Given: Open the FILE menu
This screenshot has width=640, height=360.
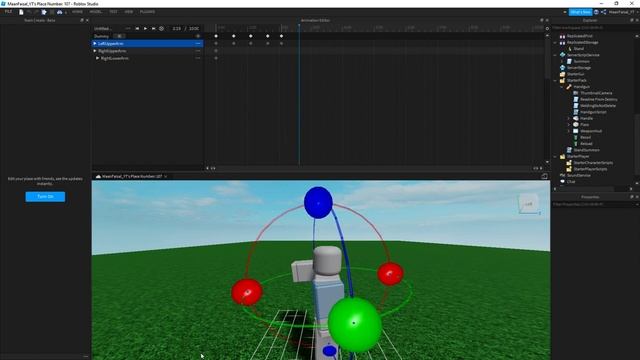Looking at the screenshot, I should tap(8, 12).
